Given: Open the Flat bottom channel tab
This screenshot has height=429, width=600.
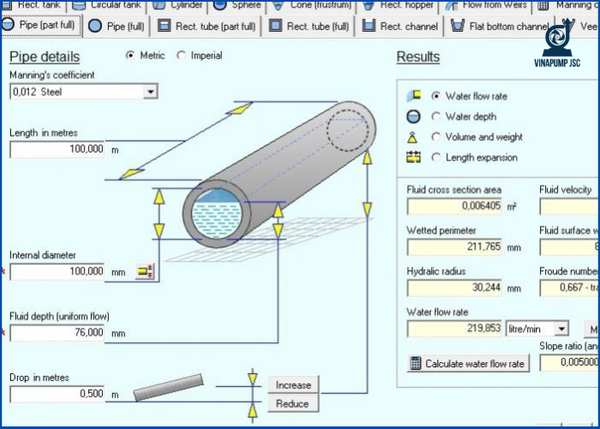Looking at the screenshot, I should pyautogui.click(x=500, y=26).
